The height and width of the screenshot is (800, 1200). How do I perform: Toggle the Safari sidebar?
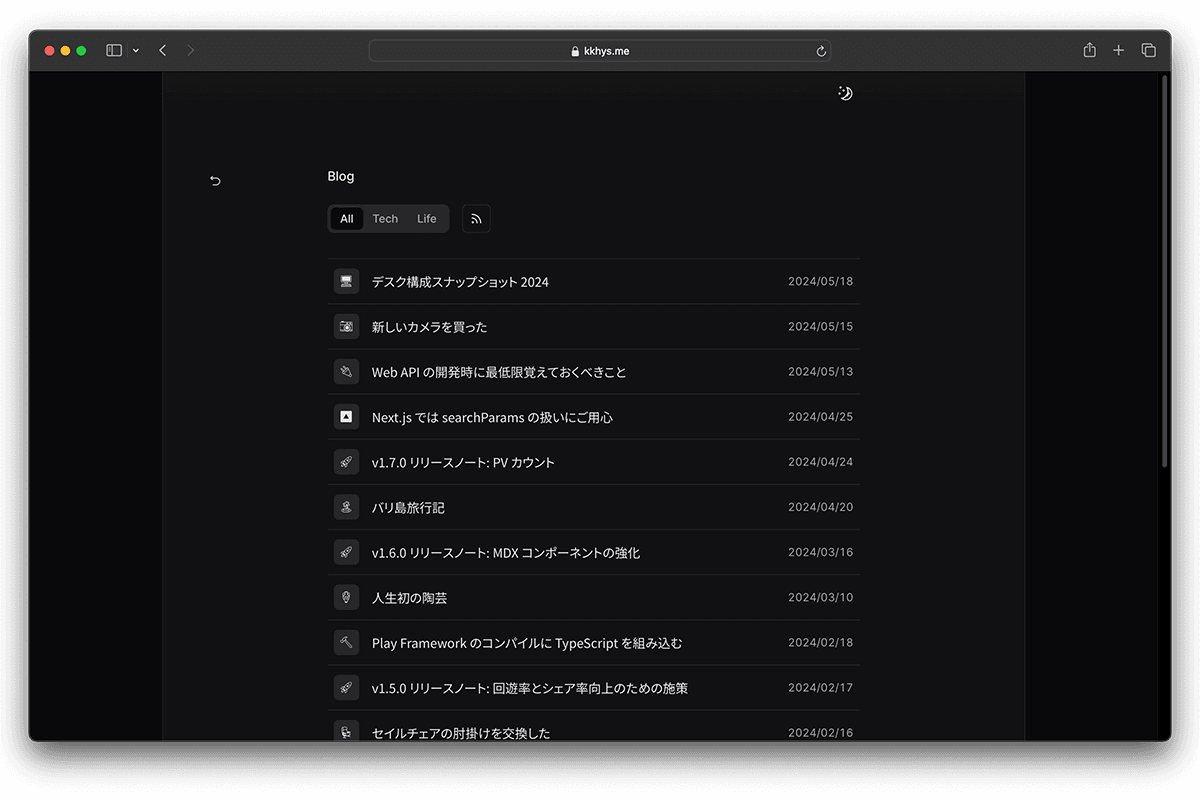coord(113,49)
